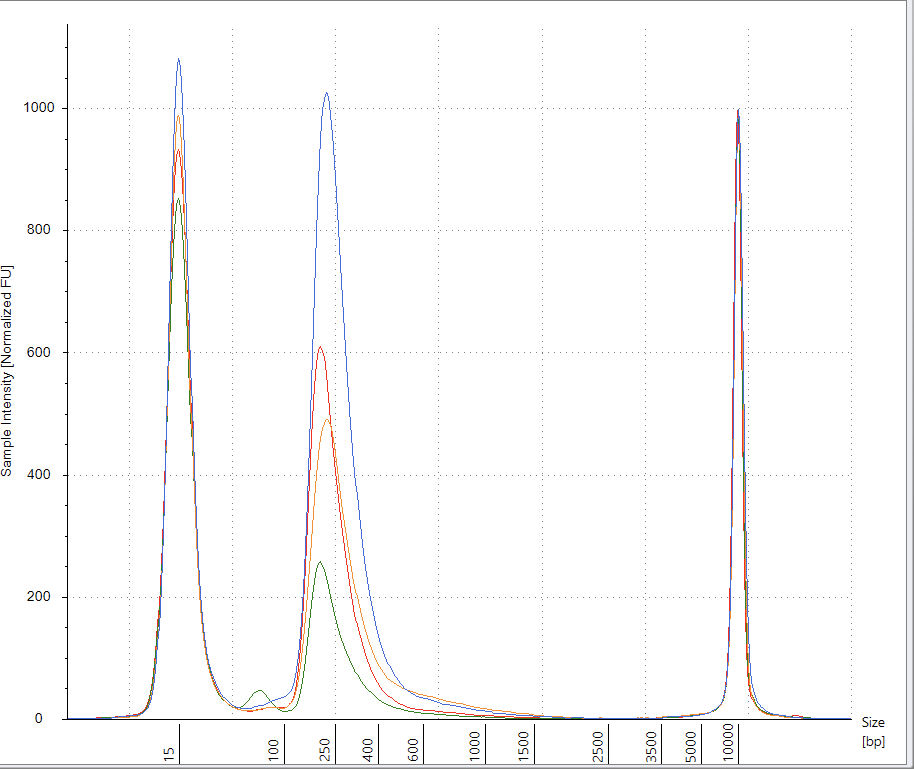Viewport: 914px width, 769px height.
Task: Select the orange trace peak near 250 bp
Action: coord(327,420)
